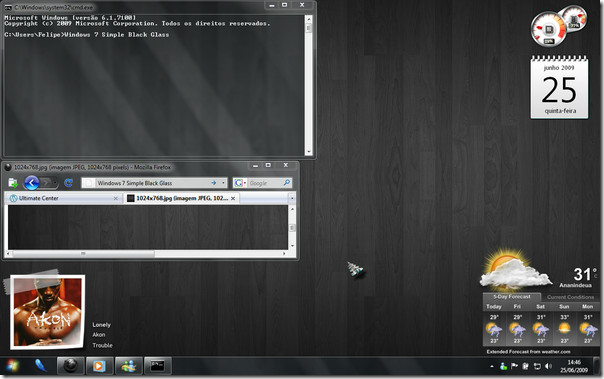The image size is (604, 379).
Task: Open the Windows Start menu orb
Action: [x=12, y=366]
